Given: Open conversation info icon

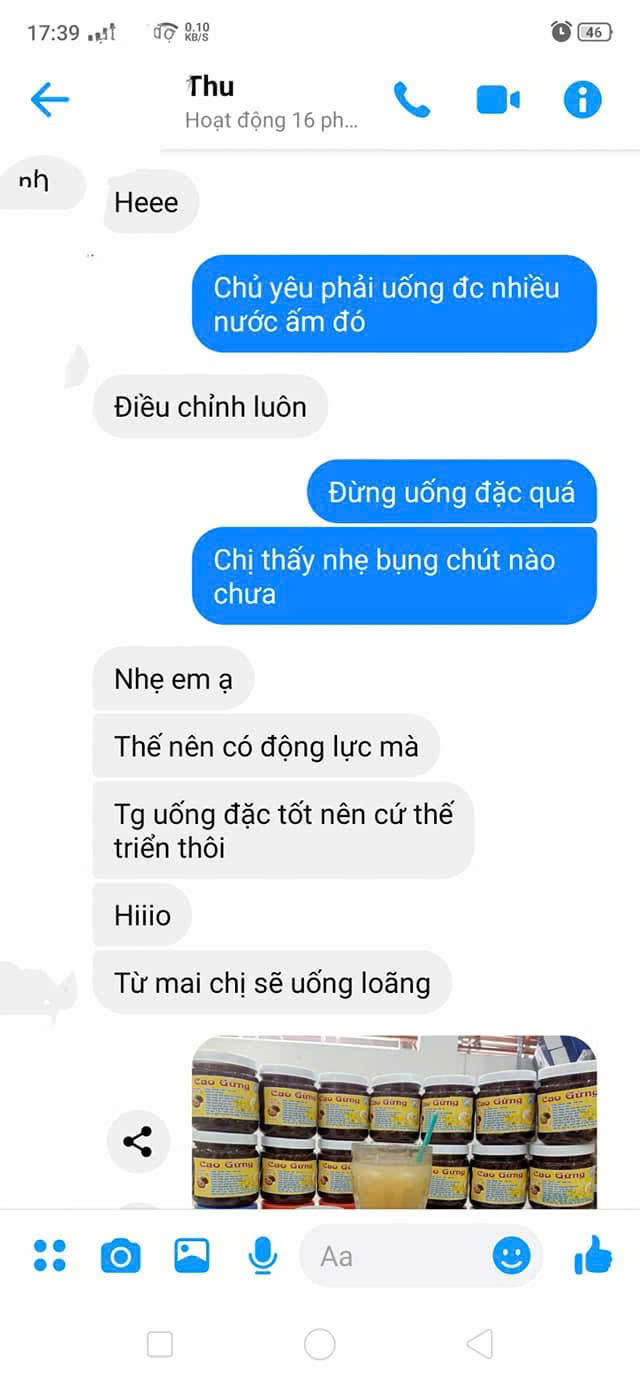Looking at the screenshot, I should (x=583, y=100).
